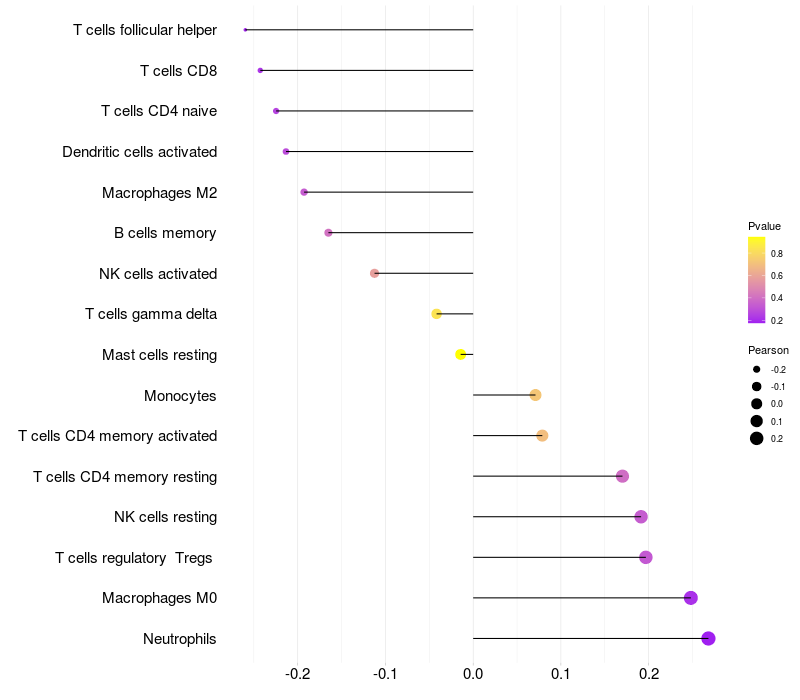This screenshot has width=800, height=700.
Task: Click the Pvalue color gradient bar
Action: tap(756, 280)
